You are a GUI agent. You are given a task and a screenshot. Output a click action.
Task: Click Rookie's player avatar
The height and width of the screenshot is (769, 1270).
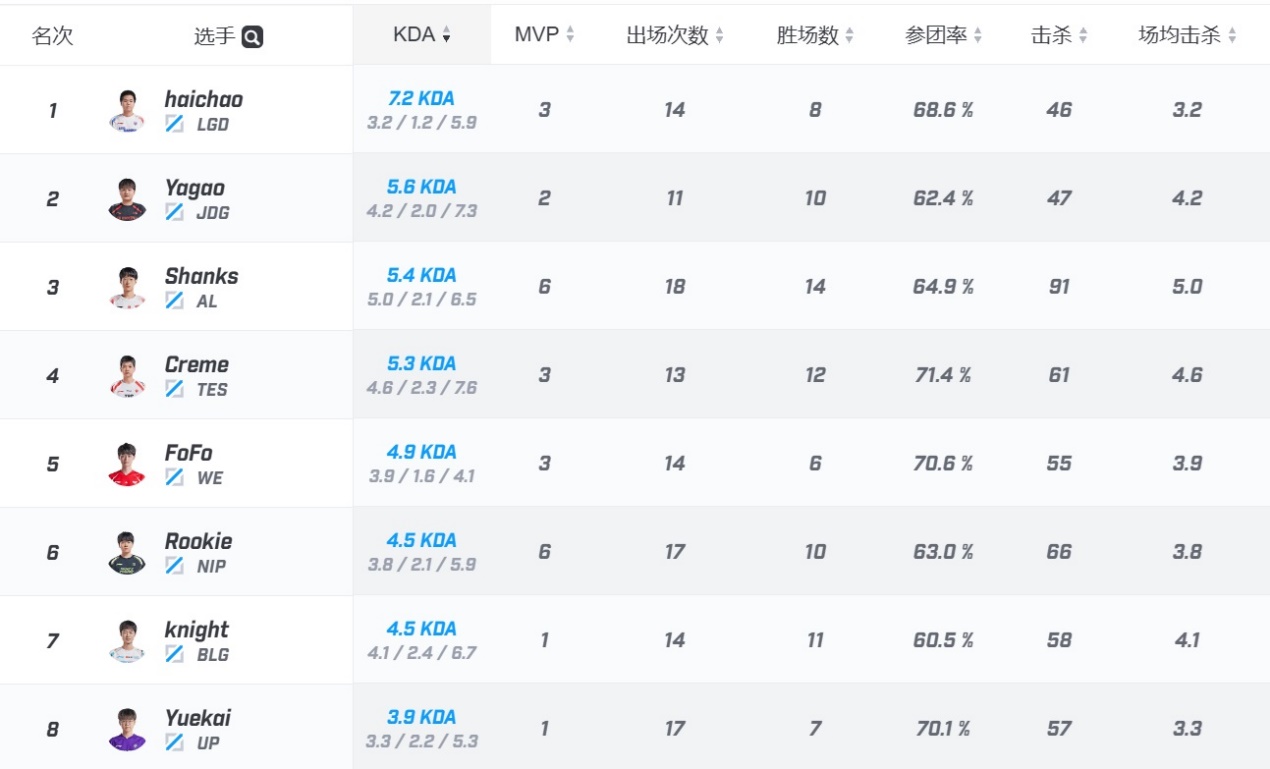coord(127,553)
